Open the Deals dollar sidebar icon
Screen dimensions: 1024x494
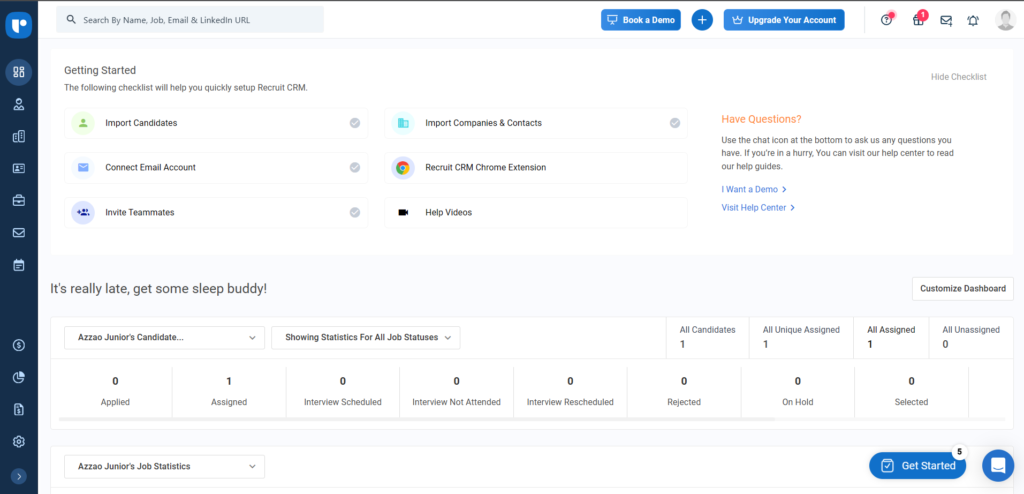coord(18,345)
